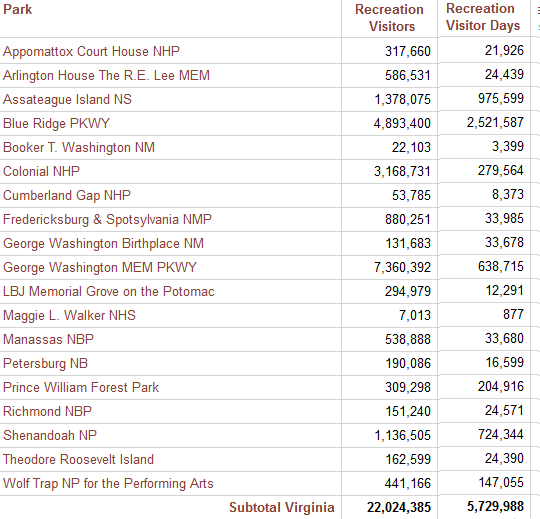Open LBJ Memorial Grove on the Potomac
540x519 pixels.
point(109,292)
